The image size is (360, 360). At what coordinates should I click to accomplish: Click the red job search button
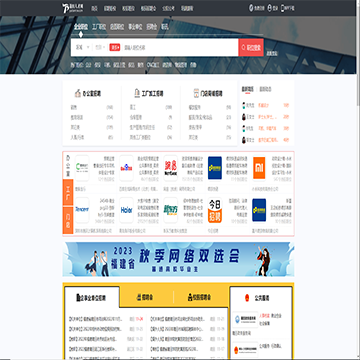pos(252,47)
